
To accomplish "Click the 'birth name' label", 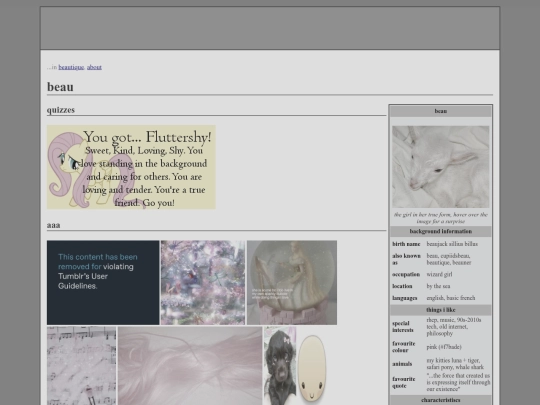I will (406, 244).
